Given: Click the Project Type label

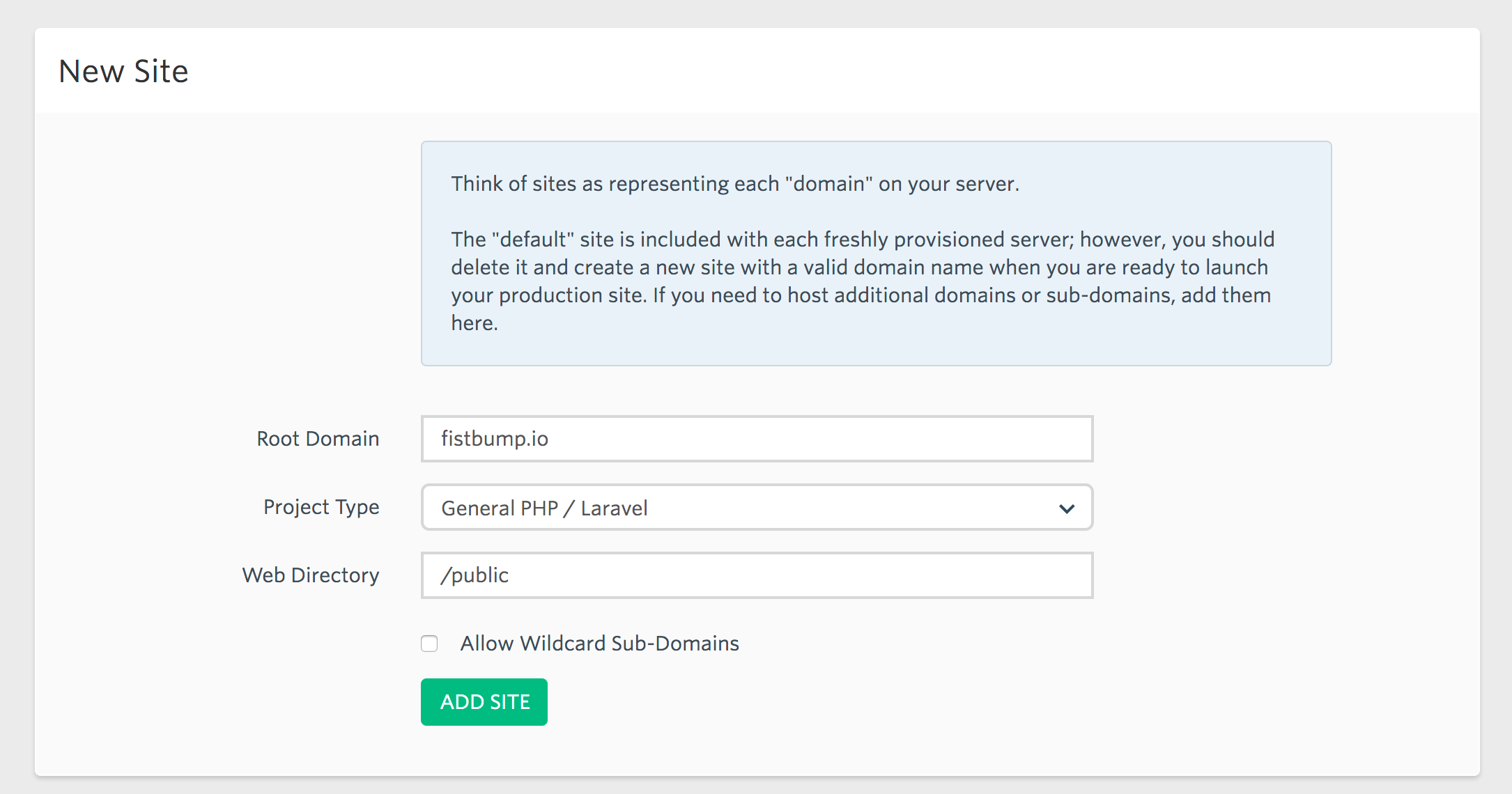Looking at the screenshot, I should pyautogui.click(x=321, y=508).
